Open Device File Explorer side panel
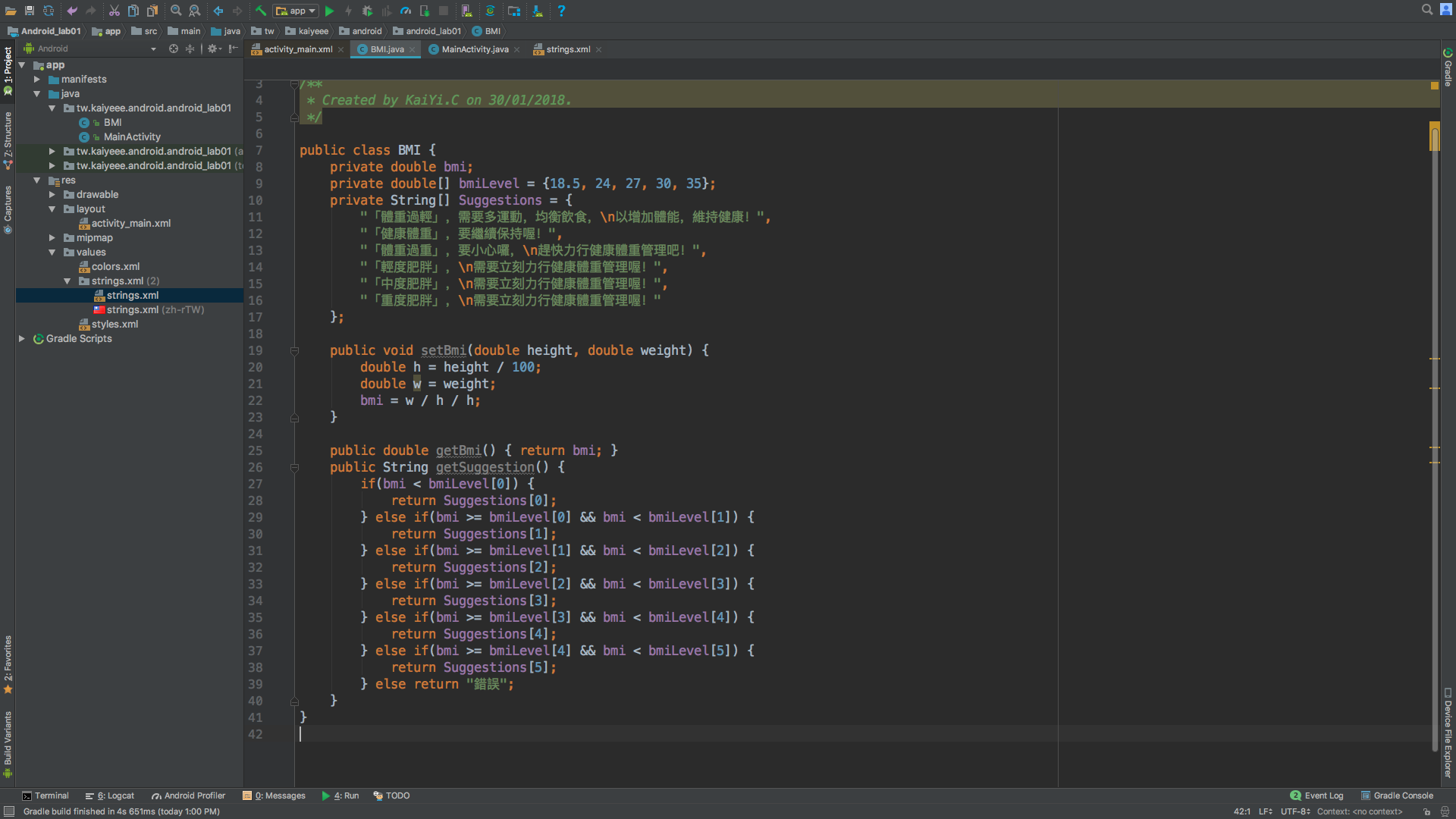 click(x=1448, y=733)
